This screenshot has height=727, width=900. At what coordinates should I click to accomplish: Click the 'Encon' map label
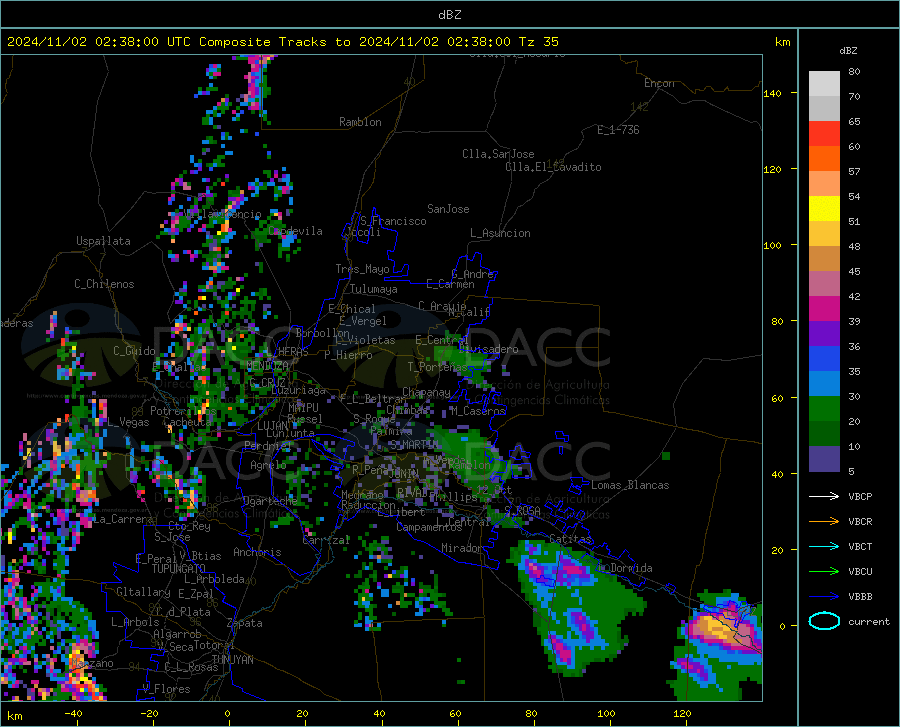[x=659, y=83]
